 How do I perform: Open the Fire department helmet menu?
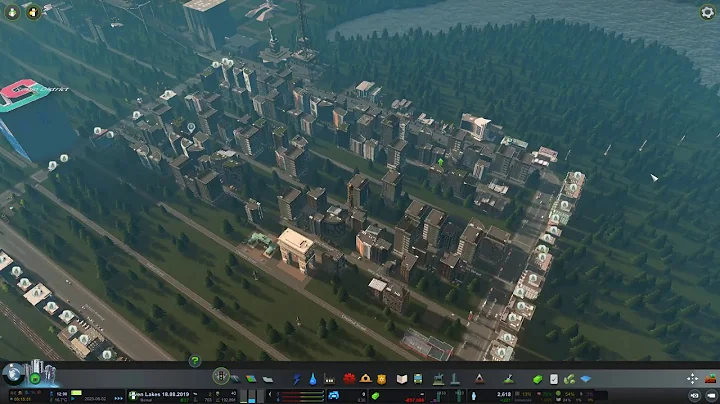tap(366, 378)
